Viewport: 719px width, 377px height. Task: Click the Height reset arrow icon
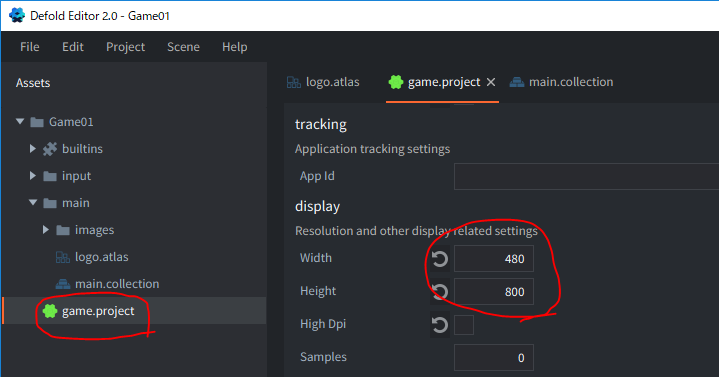(x=440, y=292)
